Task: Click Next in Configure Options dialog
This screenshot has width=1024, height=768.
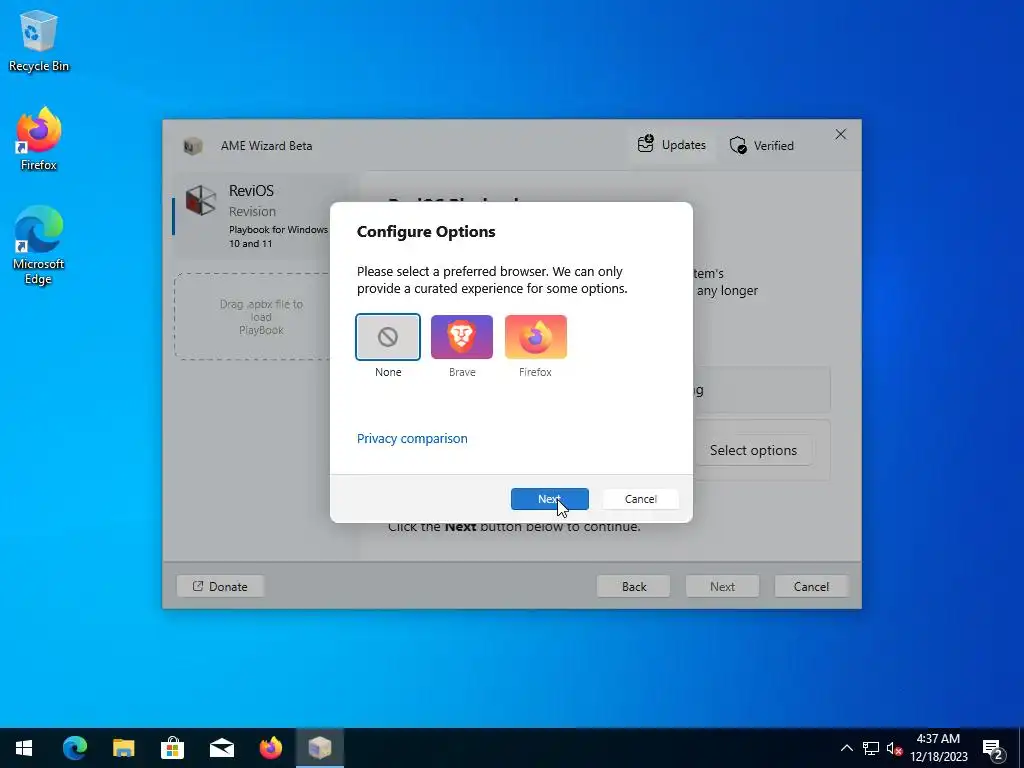Action: (x=550, y=499)
